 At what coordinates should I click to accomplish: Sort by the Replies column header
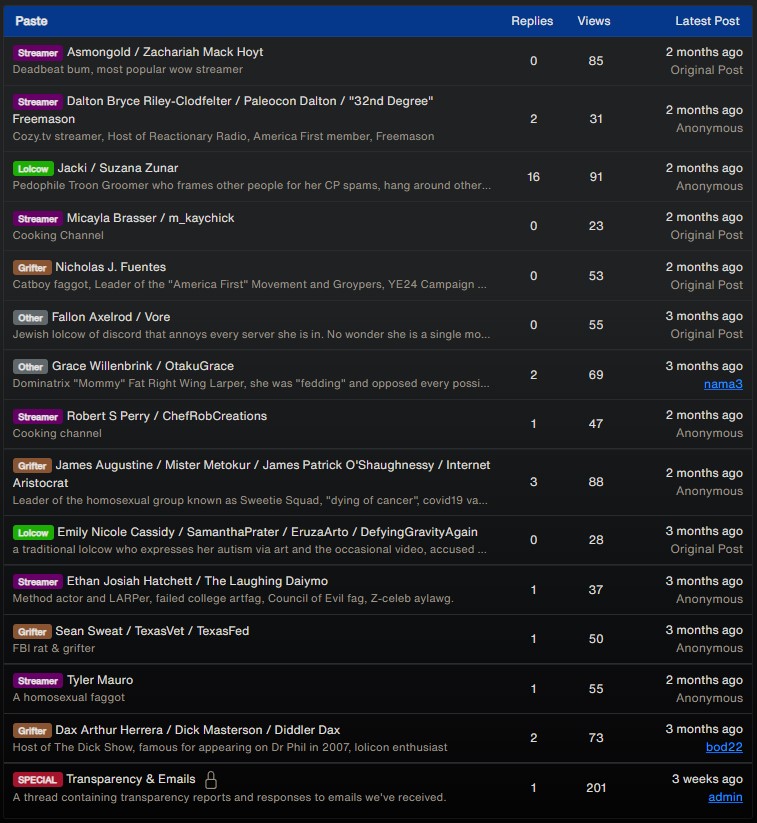pos(532,21)
